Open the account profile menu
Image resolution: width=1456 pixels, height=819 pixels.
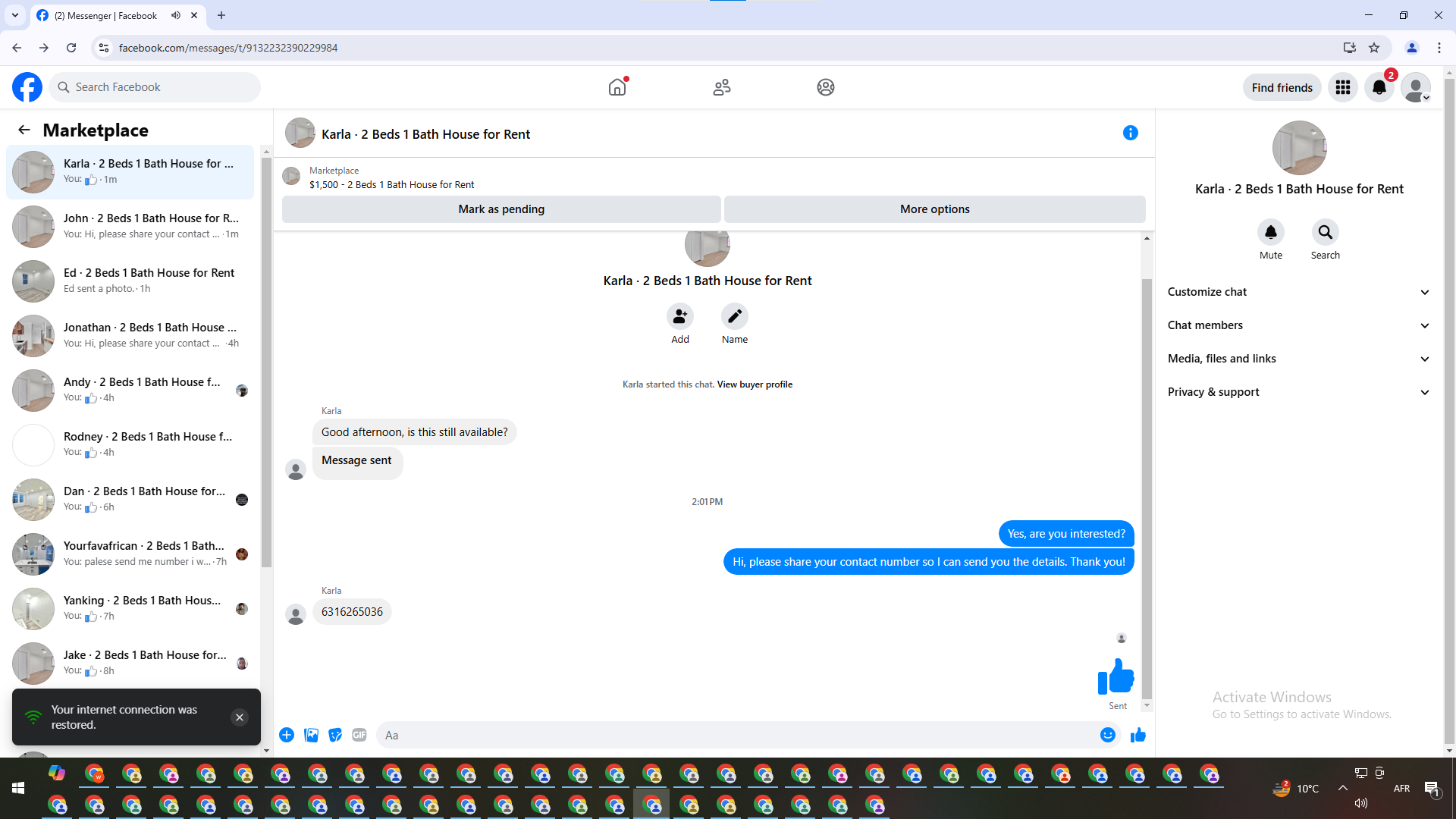1416,87
